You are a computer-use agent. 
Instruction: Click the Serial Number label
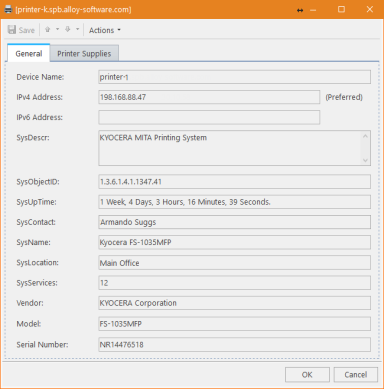coord(42,344)
